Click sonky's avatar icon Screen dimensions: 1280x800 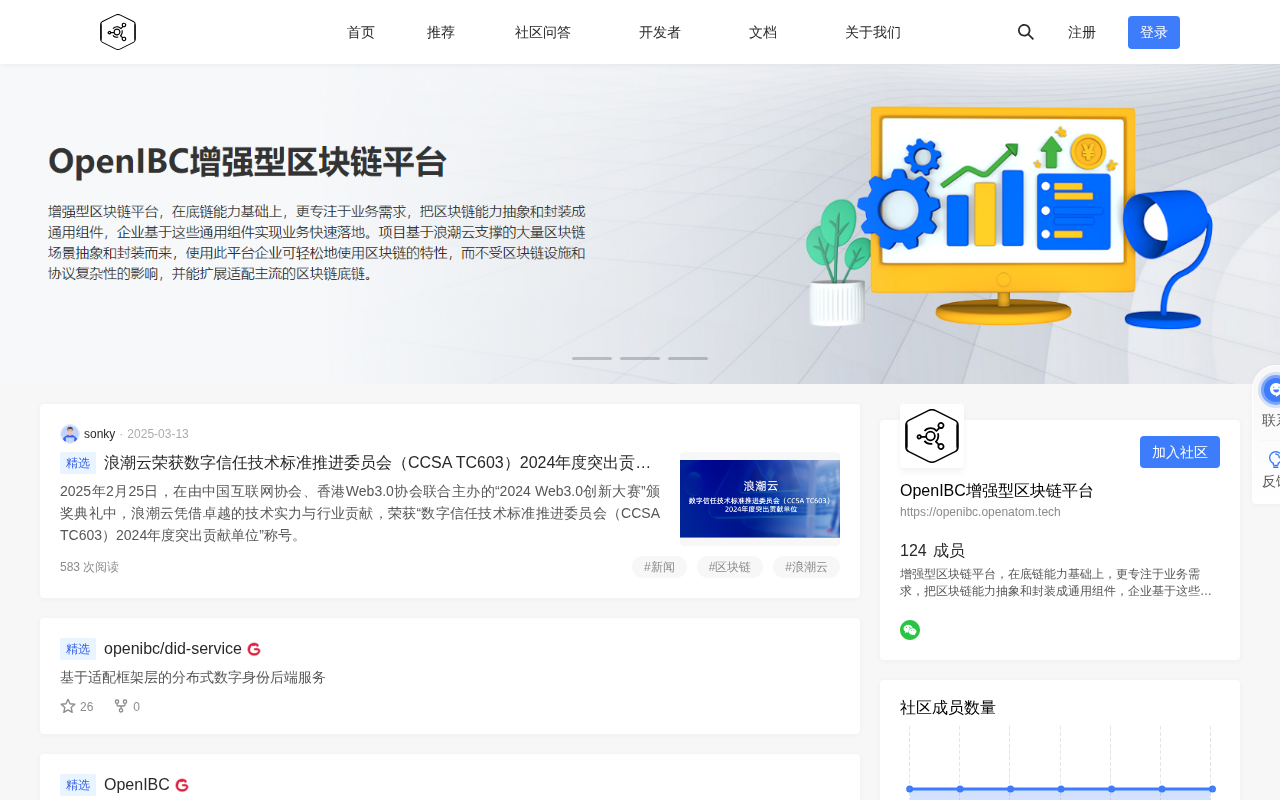tap(70, 434)
